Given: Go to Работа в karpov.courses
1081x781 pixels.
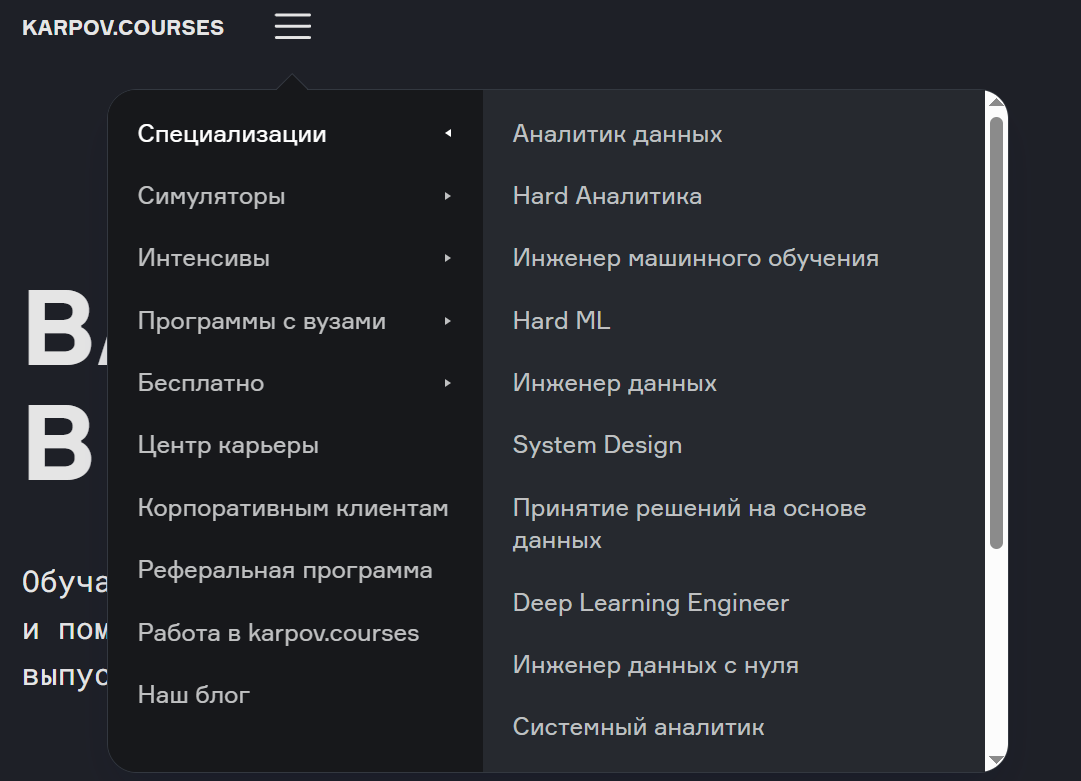Looking at the screenshot, I should coord(279,632).
